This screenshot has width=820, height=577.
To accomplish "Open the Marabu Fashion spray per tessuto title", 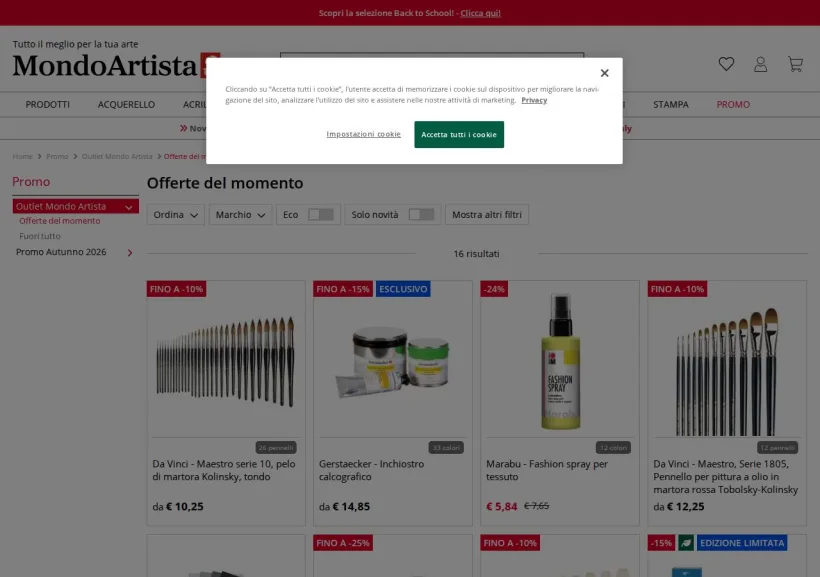I will (x=547, y=470).
